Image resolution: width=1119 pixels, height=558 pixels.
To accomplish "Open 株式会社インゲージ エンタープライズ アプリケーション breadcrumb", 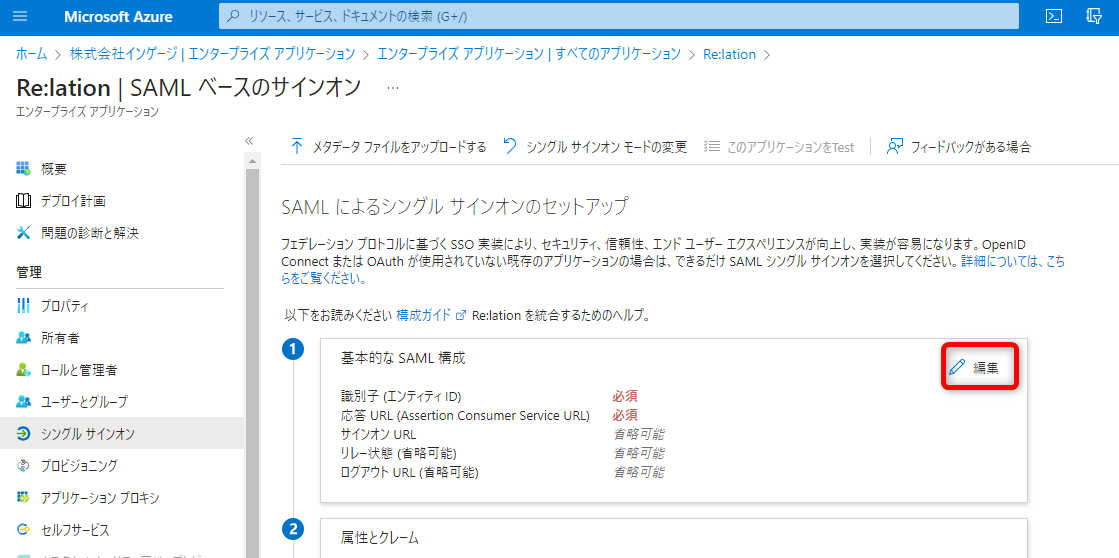I will pos(212,54).
